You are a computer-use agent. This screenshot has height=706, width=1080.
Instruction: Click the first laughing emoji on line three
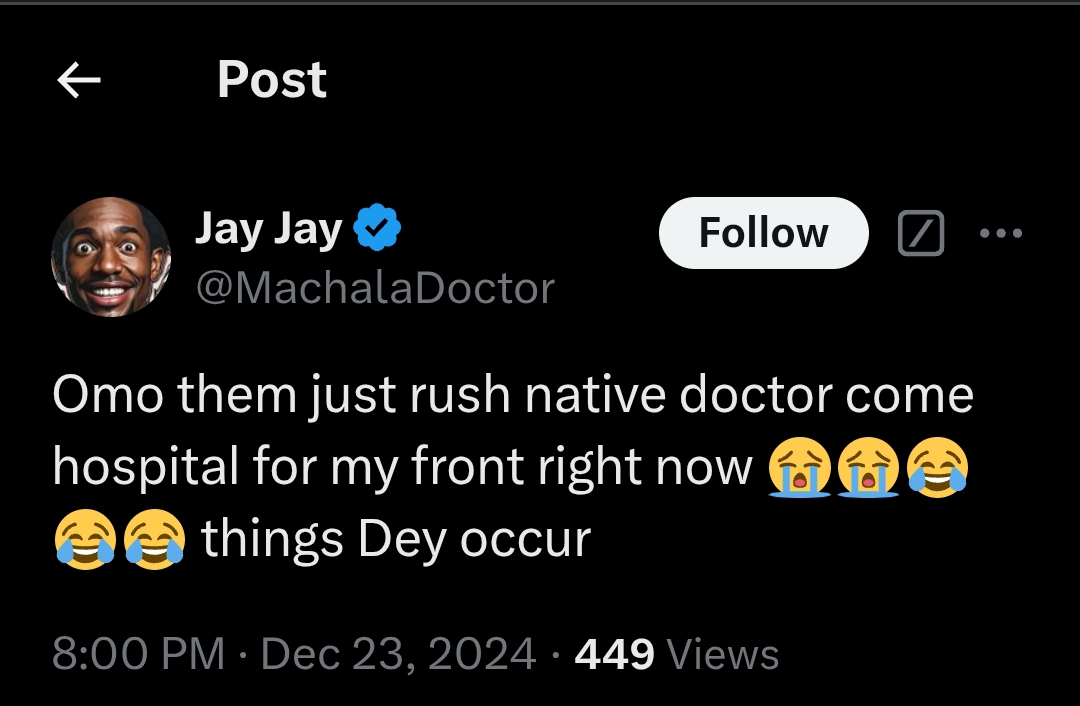pyautogui.click(x=84, y=541)
